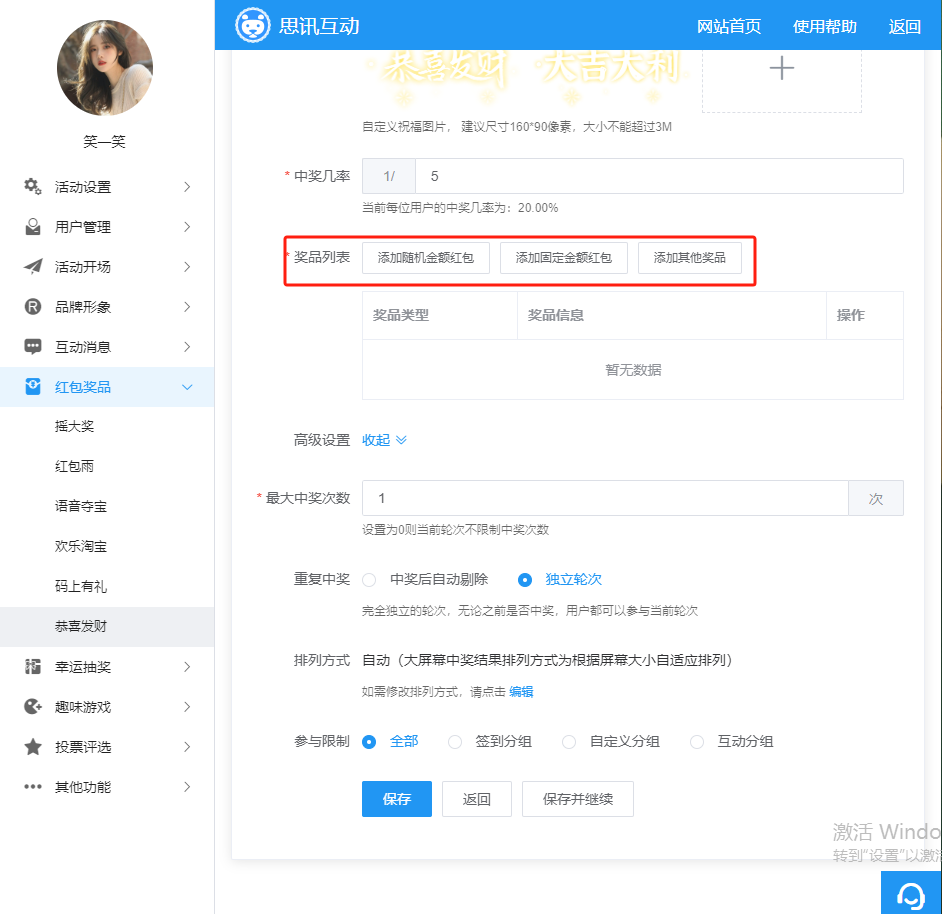Click the 红包奖品 red packet icon
Viewport: 942px width, 914px height.
(x=32, y=386)
